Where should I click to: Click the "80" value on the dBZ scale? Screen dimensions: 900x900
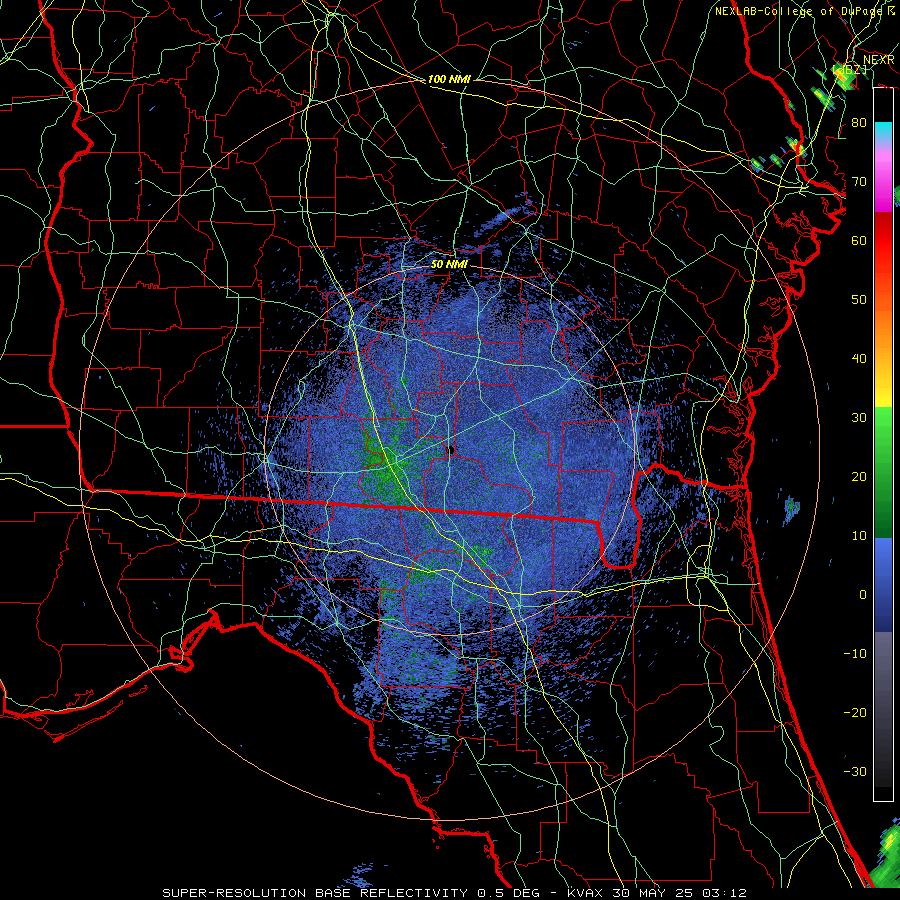859,123
